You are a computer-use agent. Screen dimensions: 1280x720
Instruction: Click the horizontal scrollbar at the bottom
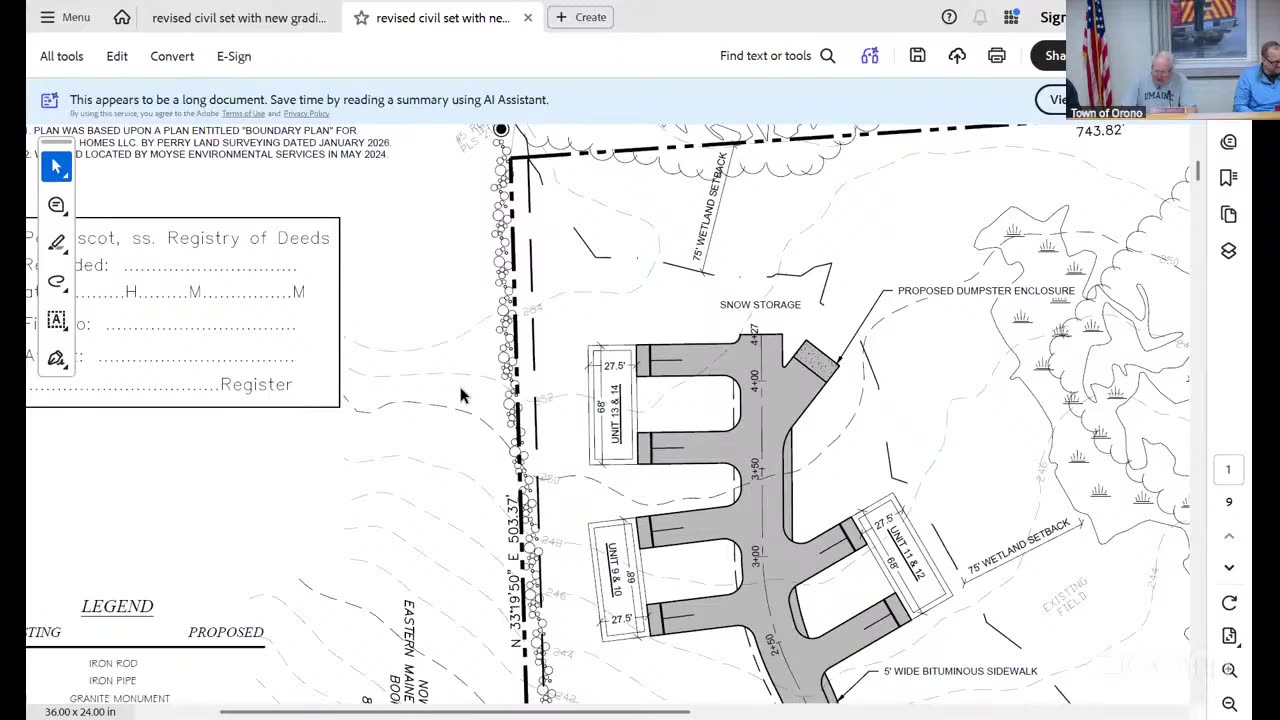coord(454,712)
